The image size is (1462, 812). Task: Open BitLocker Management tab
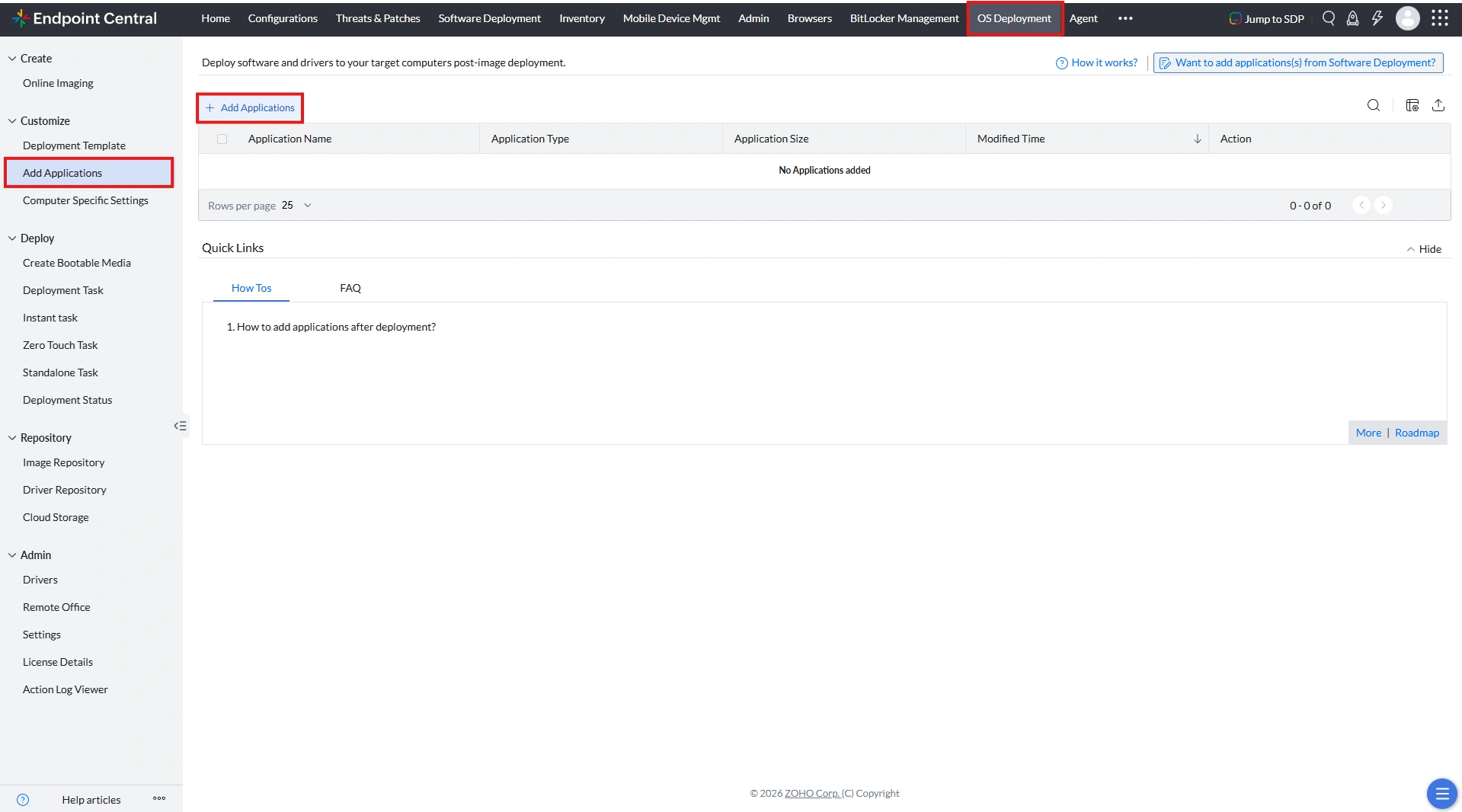pos(904,18)
